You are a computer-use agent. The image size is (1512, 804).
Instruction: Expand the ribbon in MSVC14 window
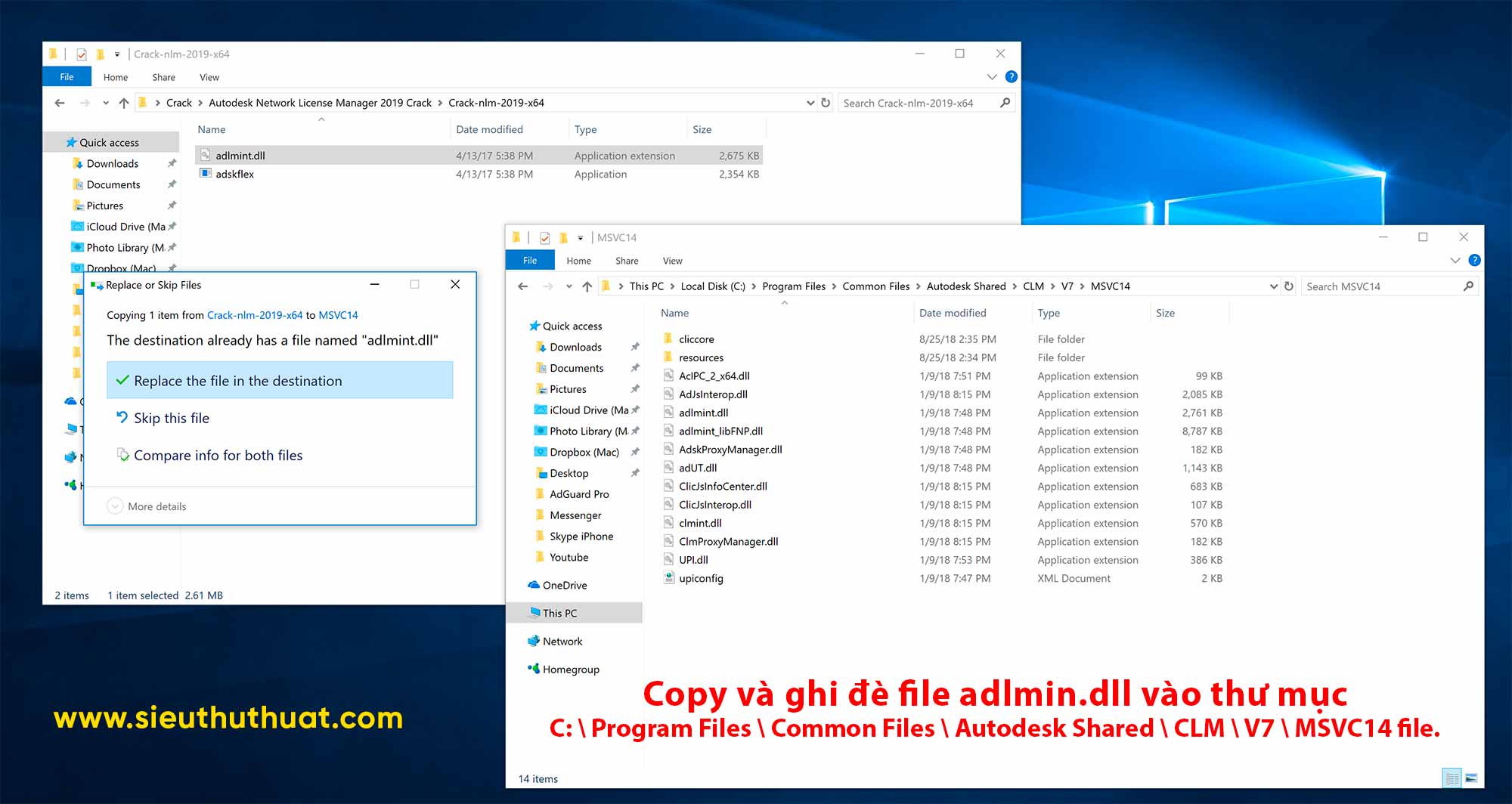[1455, 261]
